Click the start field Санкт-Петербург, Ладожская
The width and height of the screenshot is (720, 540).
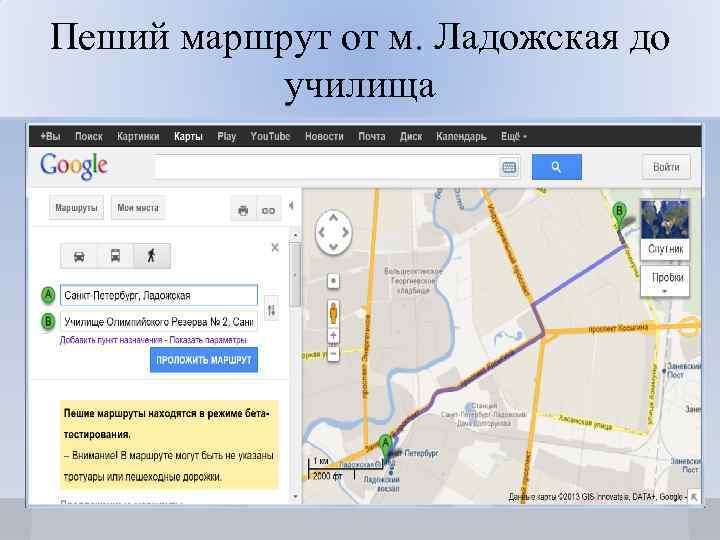point(159,295)
